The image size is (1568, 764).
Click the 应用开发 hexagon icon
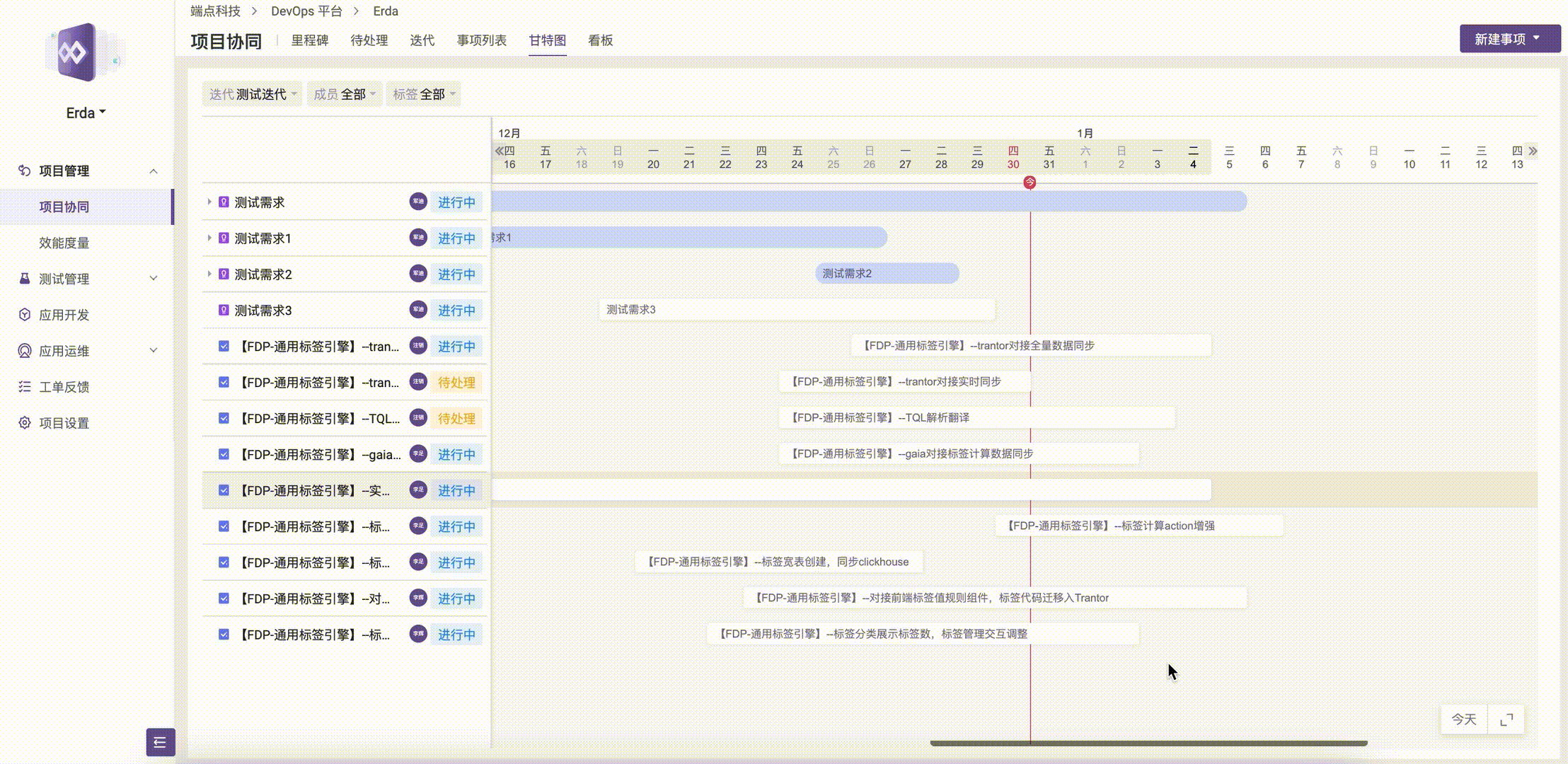[23, 315]
